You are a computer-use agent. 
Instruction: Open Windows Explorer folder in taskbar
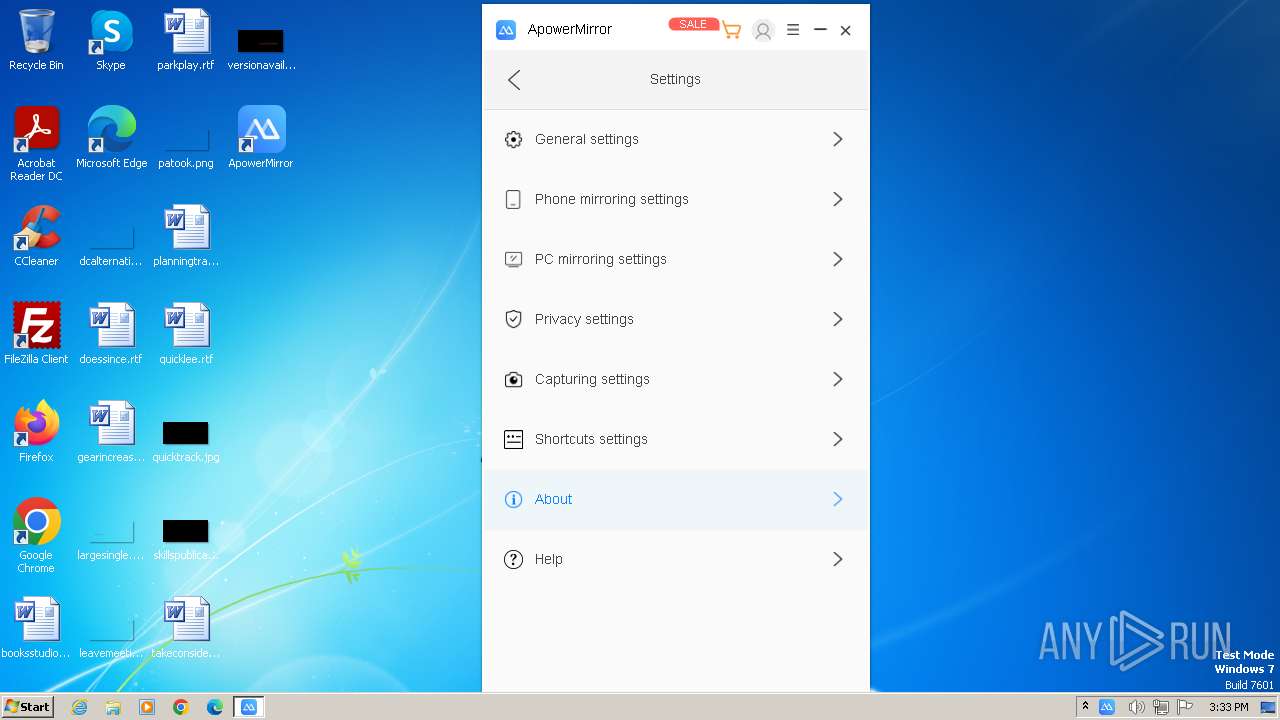click(113, 707)
